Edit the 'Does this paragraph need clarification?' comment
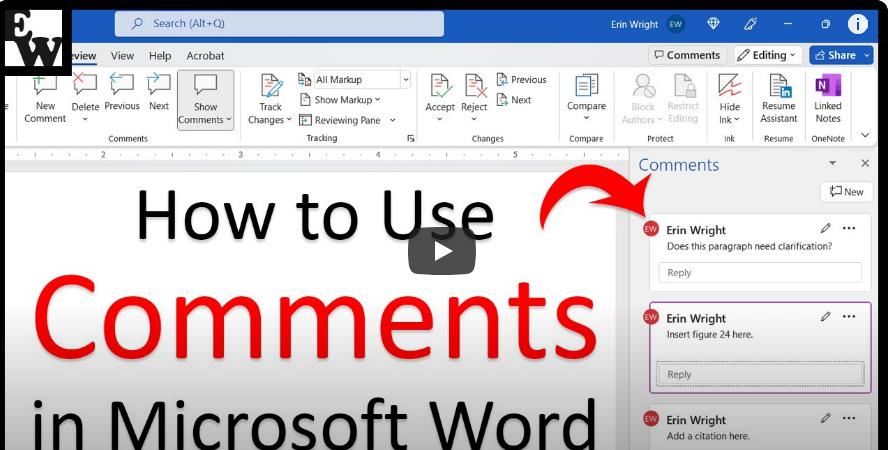Viewport: 888px width, 450px height. [x=826, y=228]
